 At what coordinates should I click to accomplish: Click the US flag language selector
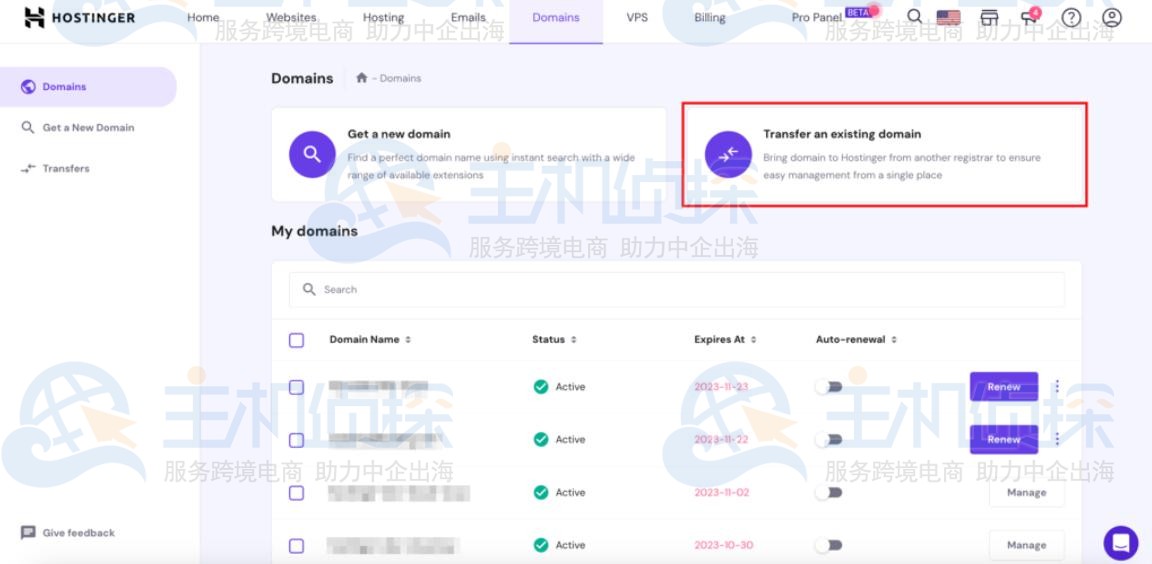(948, 18)
